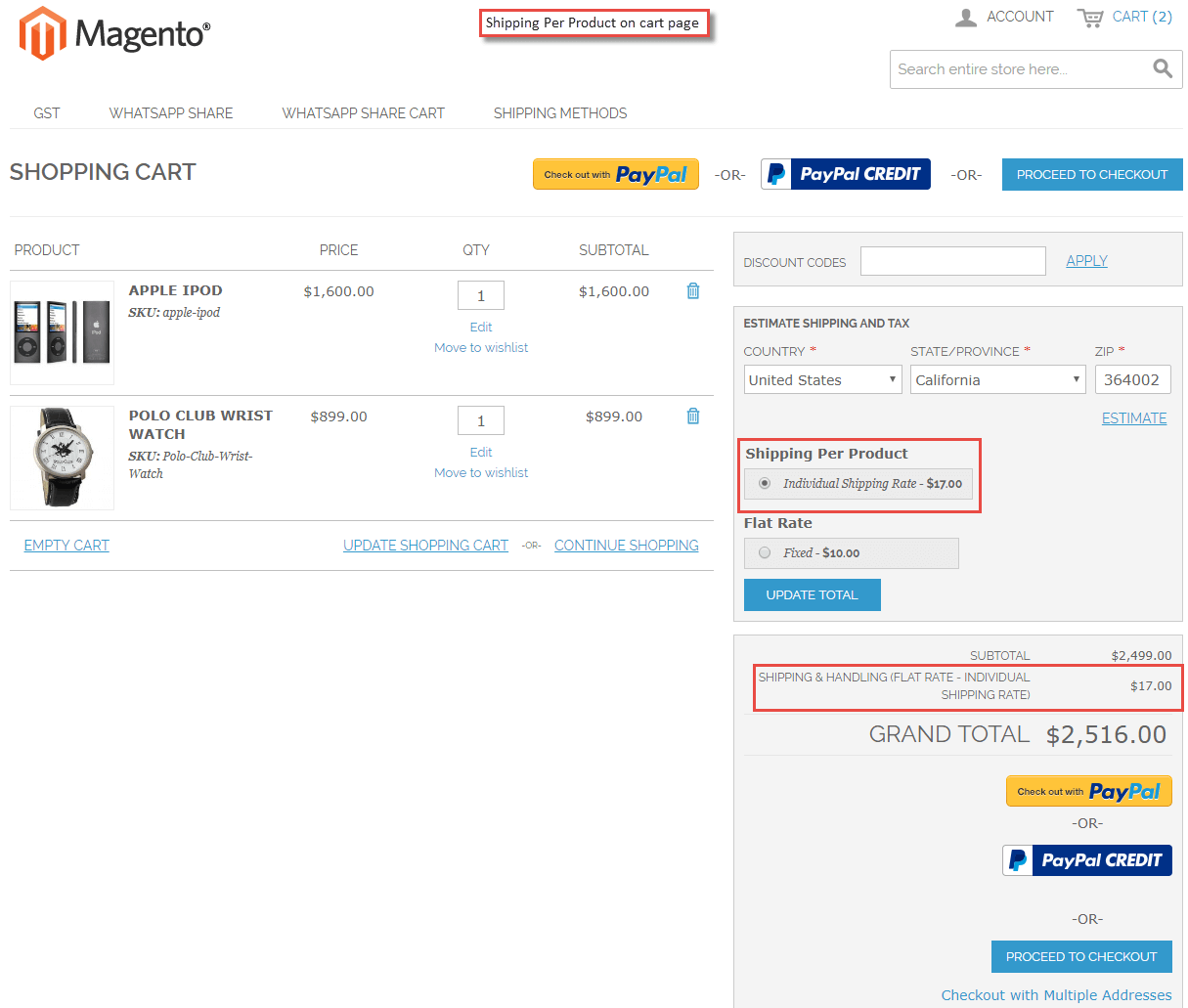Click the Grand Total amount $2,516.00
The height and width of the screenshot is (1008, 1188).
tap(1106, 735)
